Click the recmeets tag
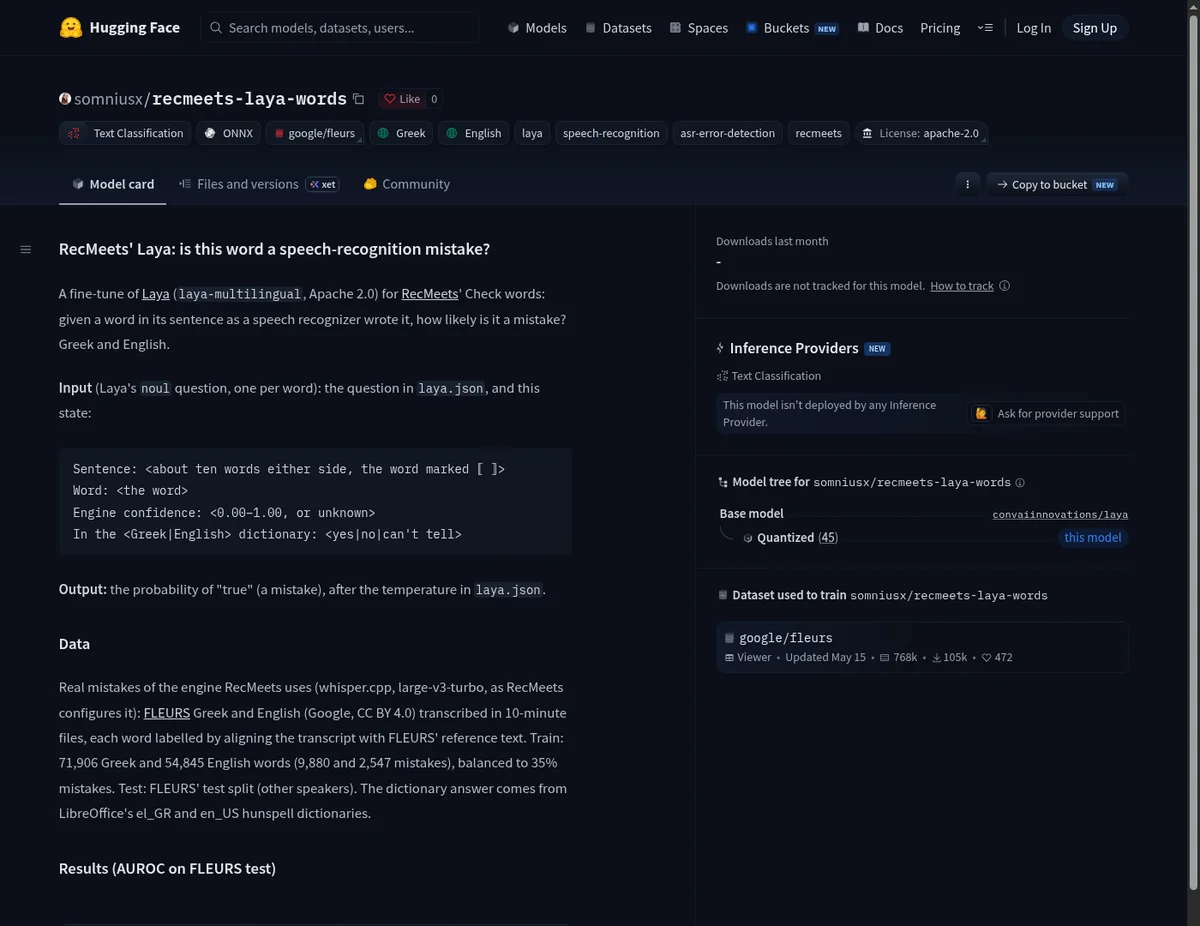1200x926 pixels. click(818, 133)
